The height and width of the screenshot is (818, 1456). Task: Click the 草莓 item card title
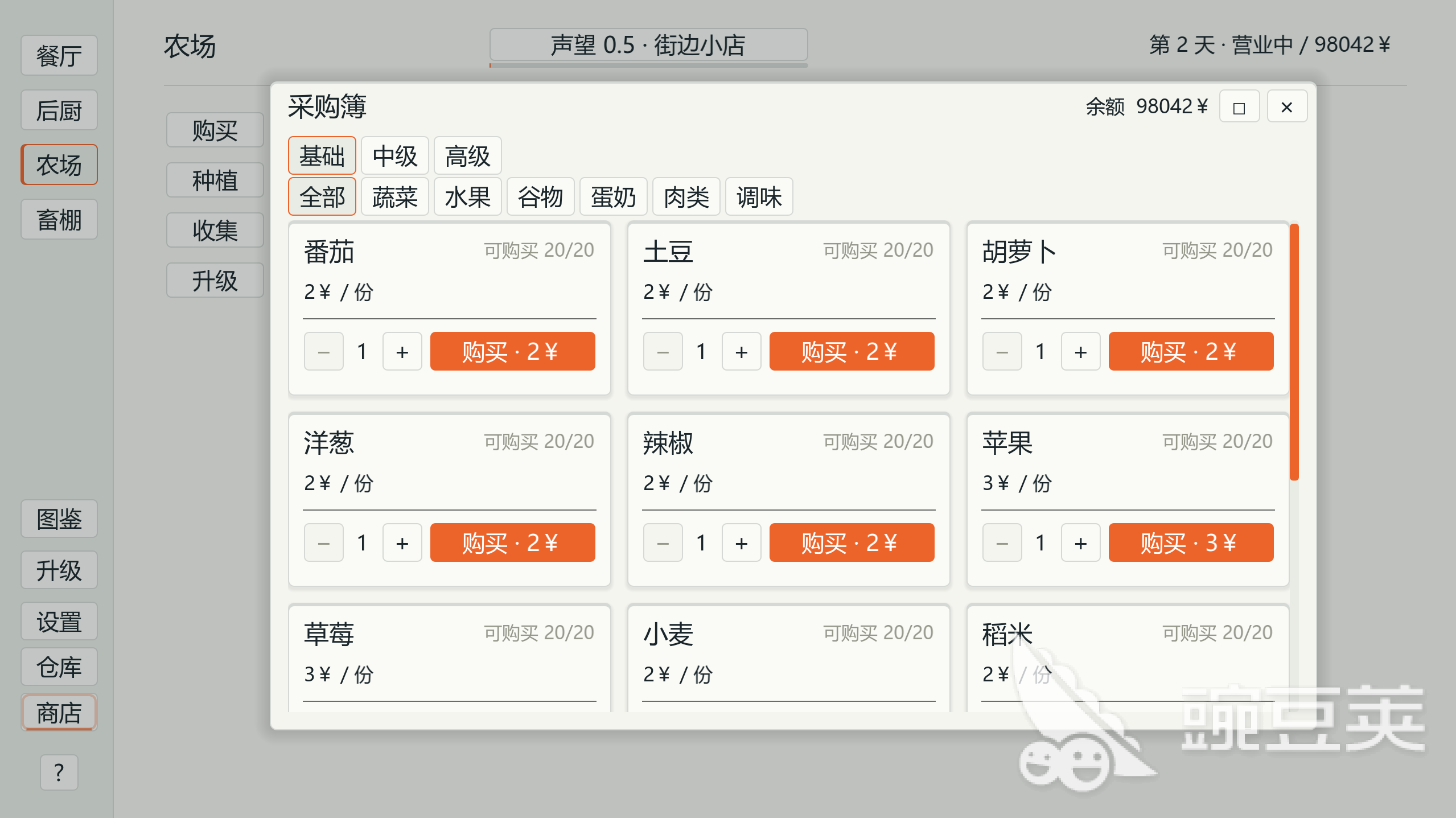[x=329, y=634]
